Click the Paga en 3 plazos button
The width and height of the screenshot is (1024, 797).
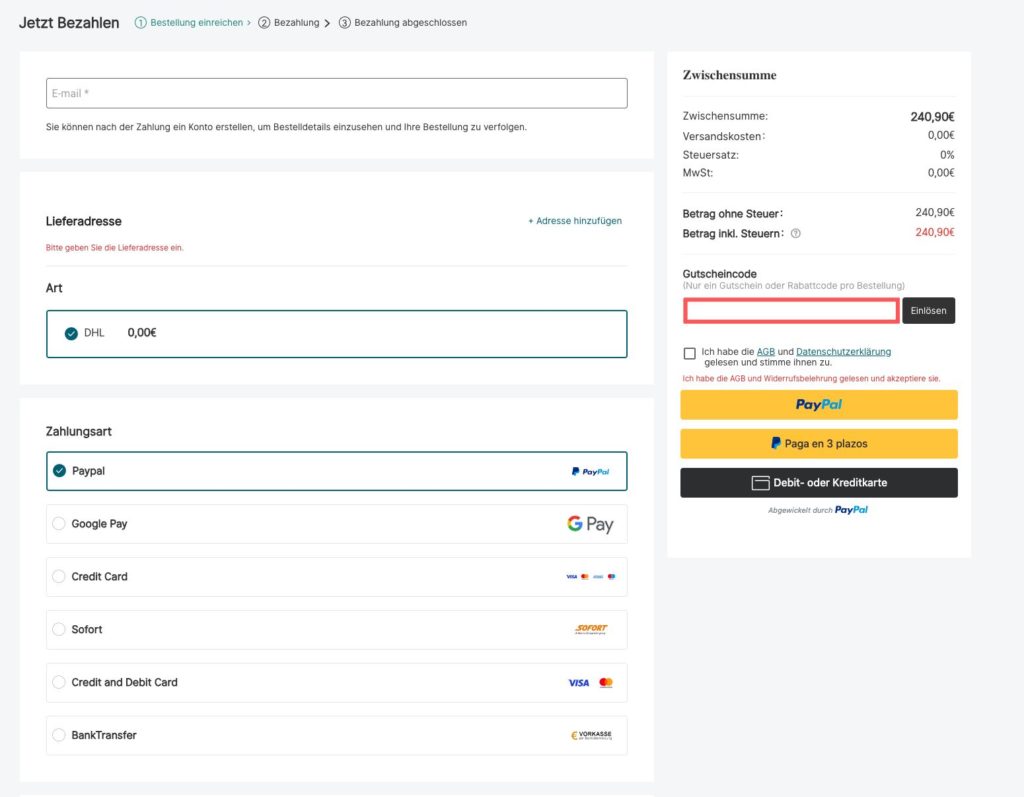819,444
